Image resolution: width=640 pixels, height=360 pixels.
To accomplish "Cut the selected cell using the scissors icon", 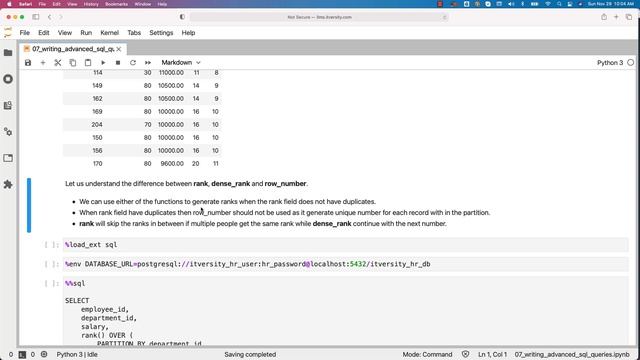I will click(x=58, y=63).
